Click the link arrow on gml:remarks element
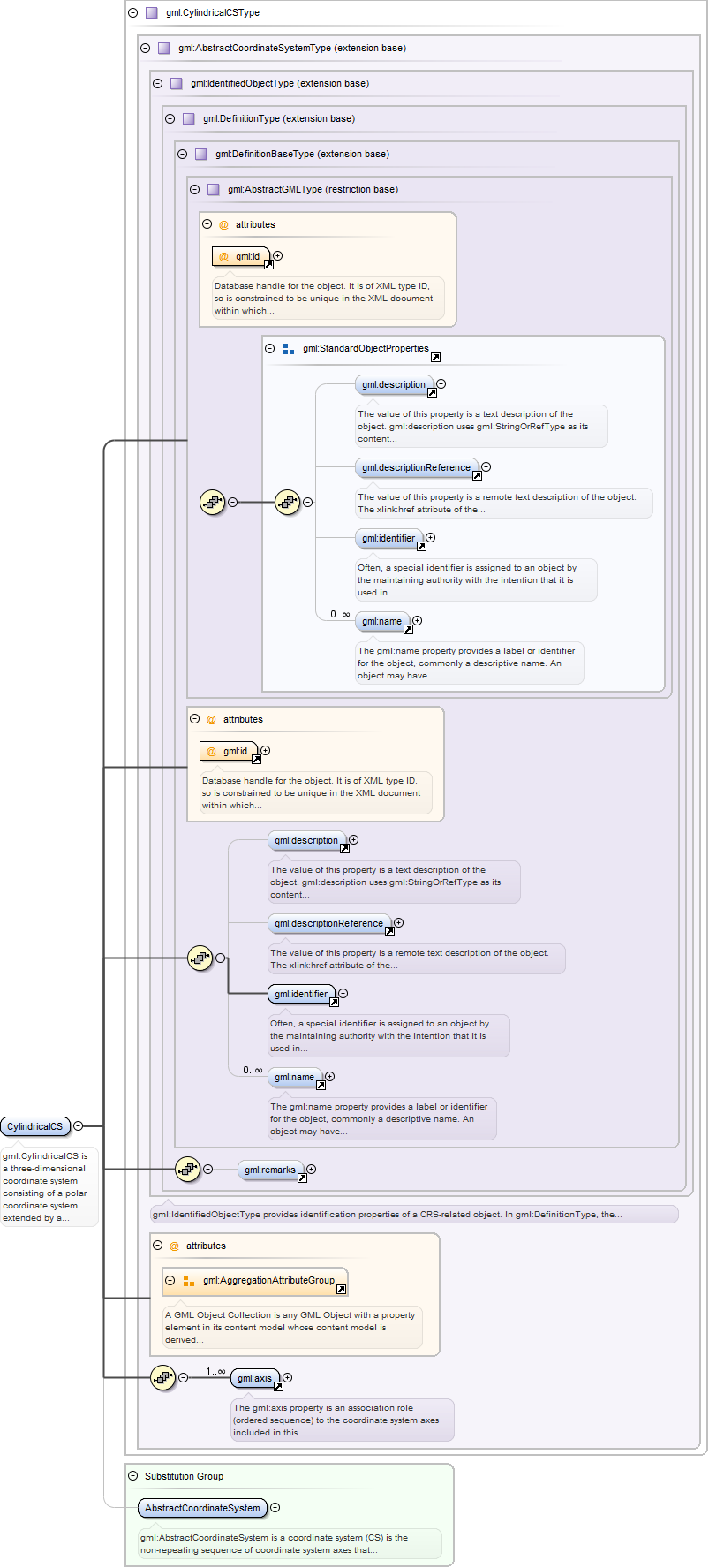709x1568 pixels. [x=302, y=1178]
